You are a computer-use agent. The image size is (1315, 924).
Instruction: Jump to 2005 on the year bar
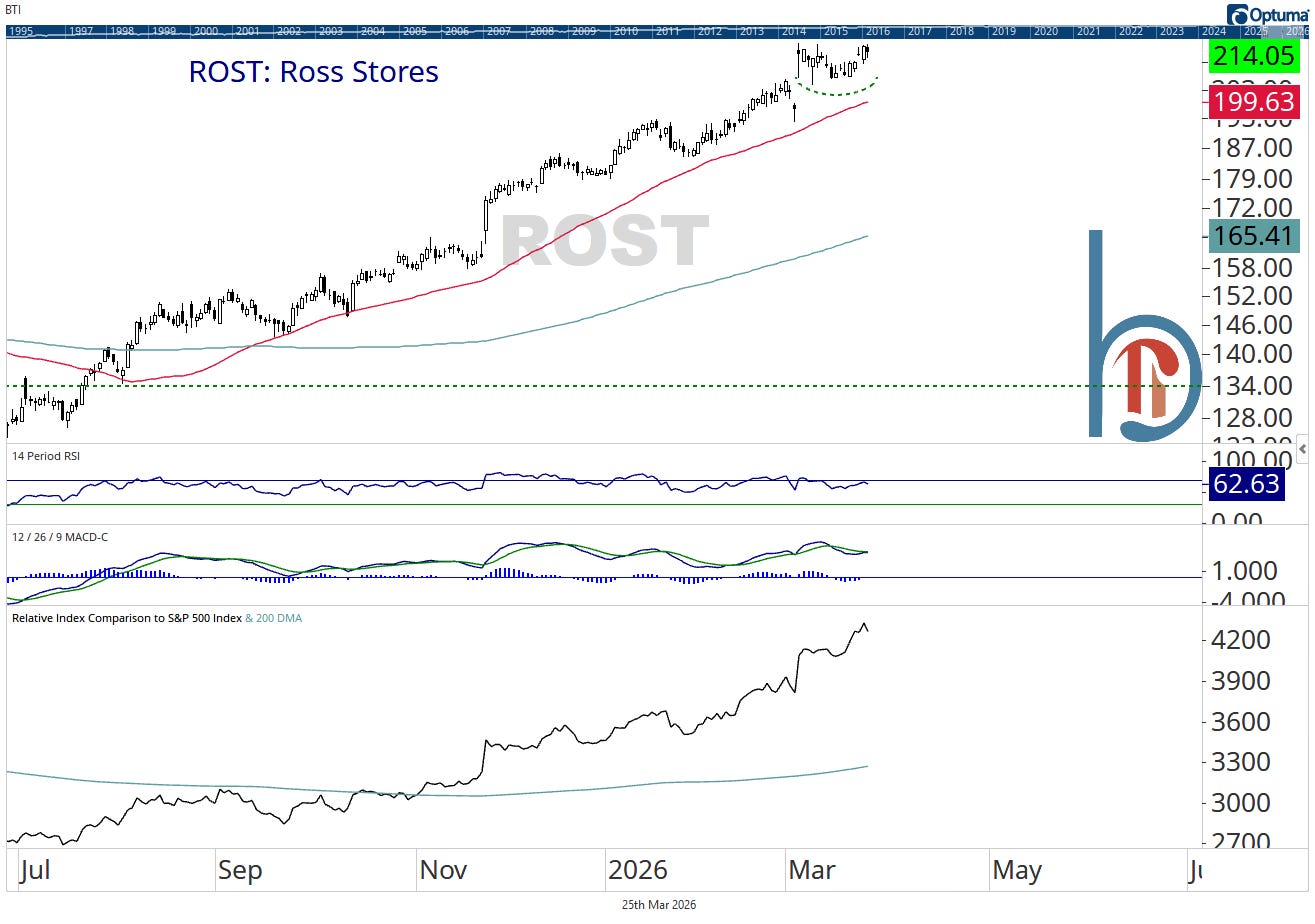(x=415, y=31)
